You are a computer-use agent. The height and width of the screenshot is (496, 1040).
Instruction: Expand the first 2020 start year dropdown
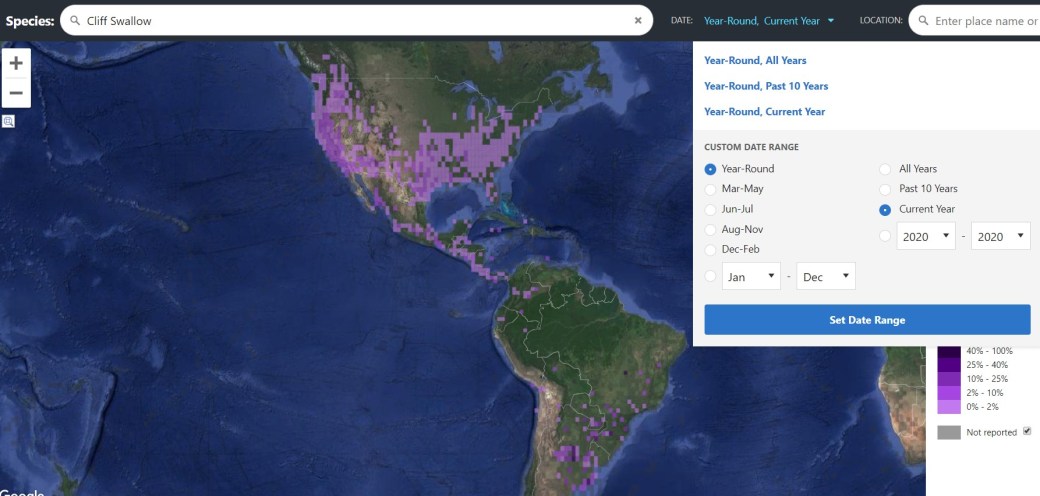pyautogui.click(x=925, y=237)
